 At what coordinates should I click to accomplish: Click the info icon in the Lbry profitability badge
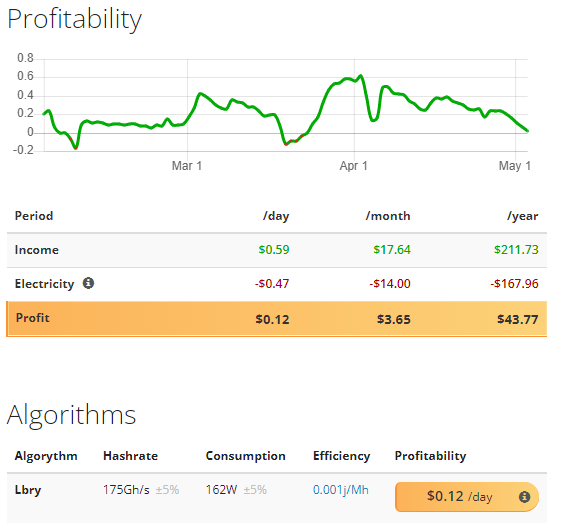click(524, 497)
